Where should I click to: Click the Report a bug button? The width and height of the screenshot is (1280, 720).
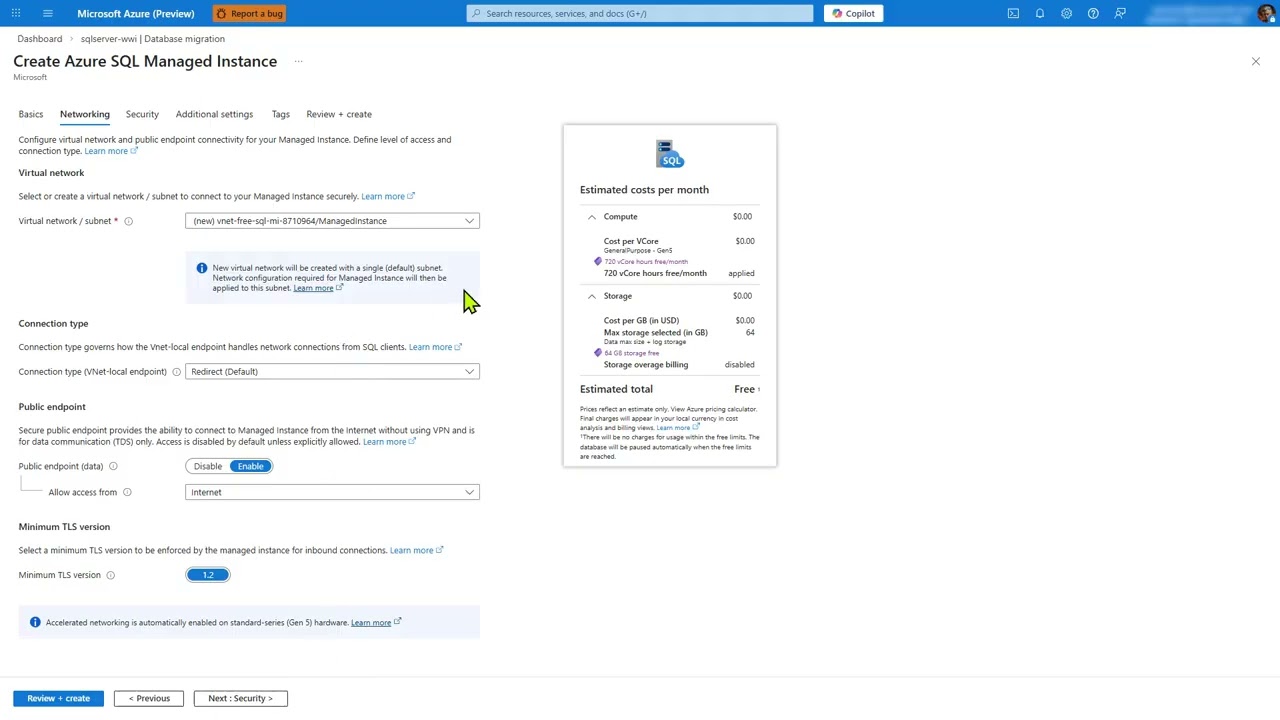click(250, 13)
